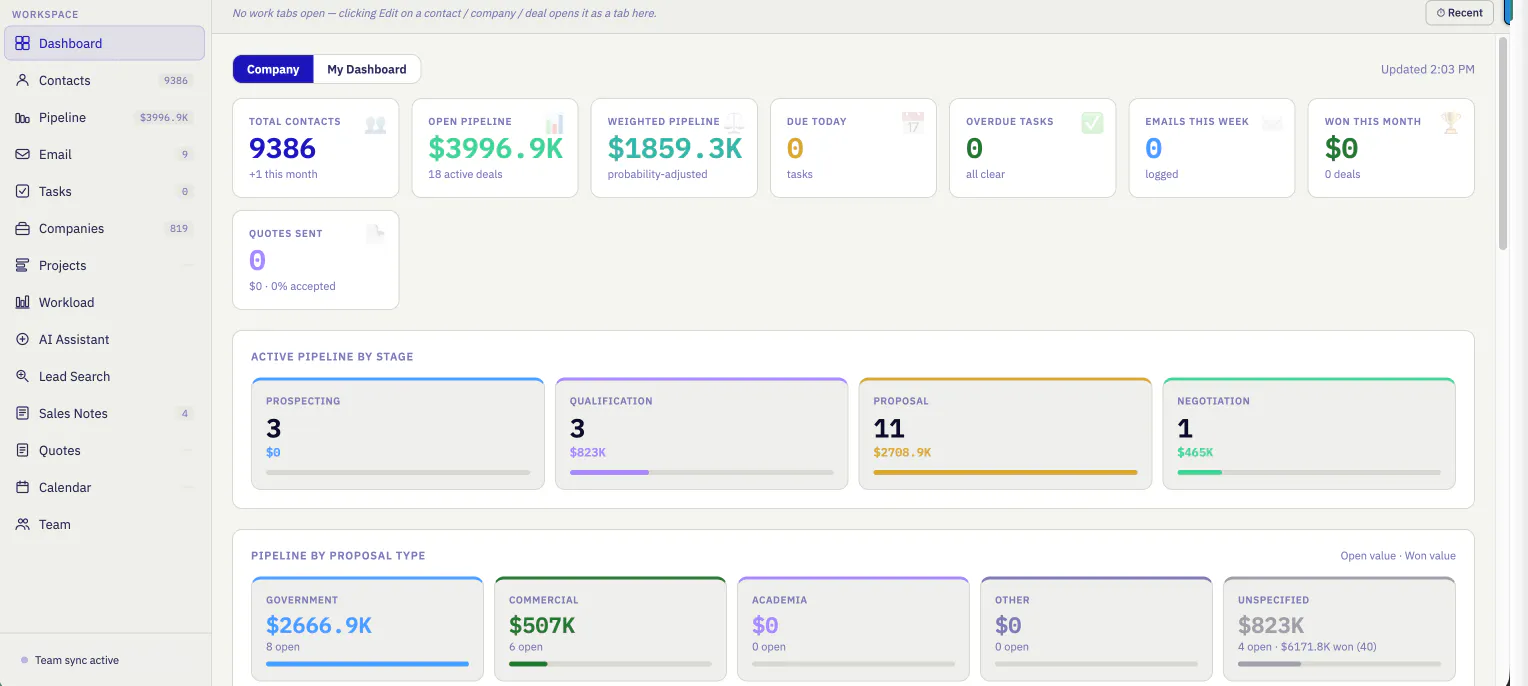
Task: Click the Team people icon in sidebar
Action: click(22, 524)
